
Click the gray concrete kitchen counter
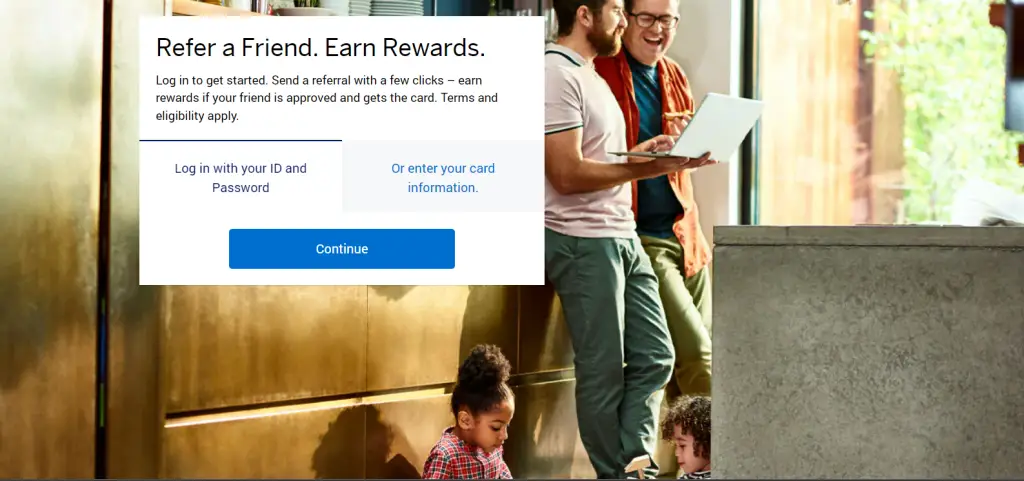click(868, 352)
